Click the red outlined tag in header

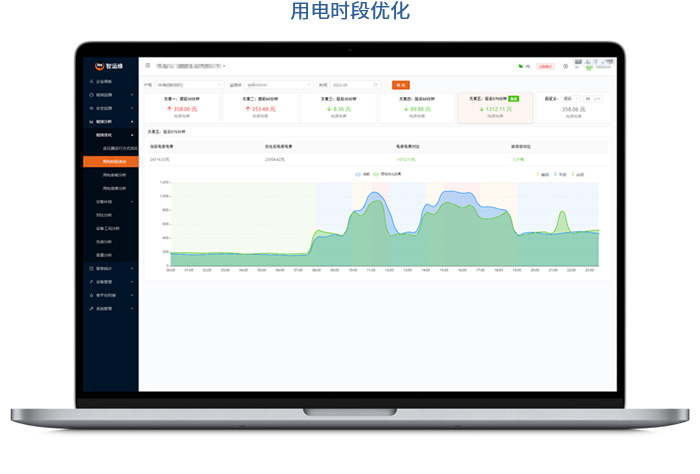click(545, 67)
